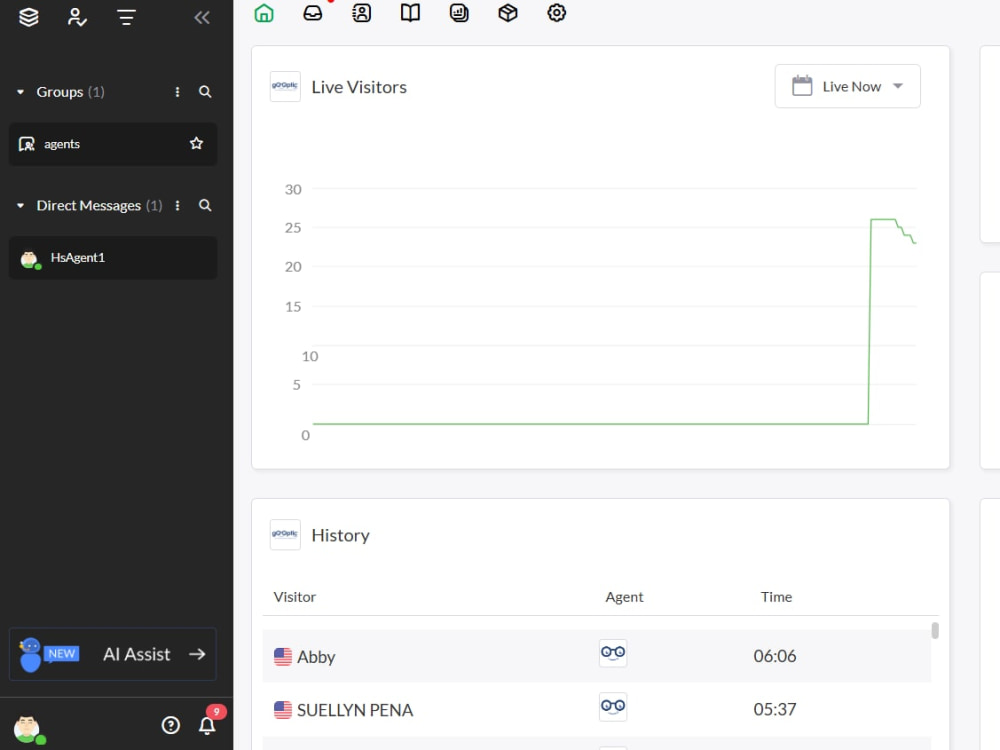
Task: Click the US flag beside SUELLYN PENA
Action: pyautogui.click(x=283, y=710)
